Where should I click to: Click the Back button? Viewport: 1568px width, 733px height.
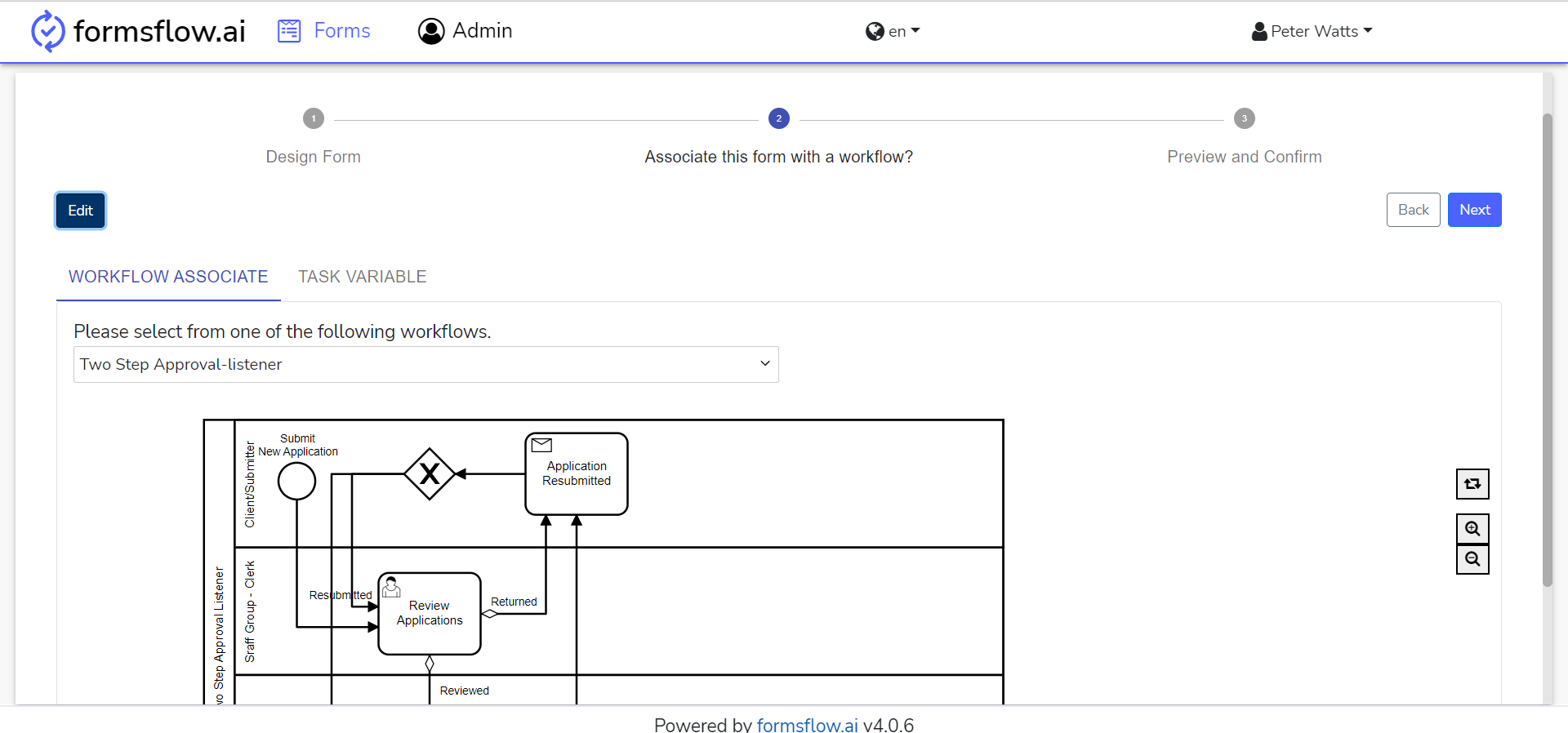[1413, 210]
